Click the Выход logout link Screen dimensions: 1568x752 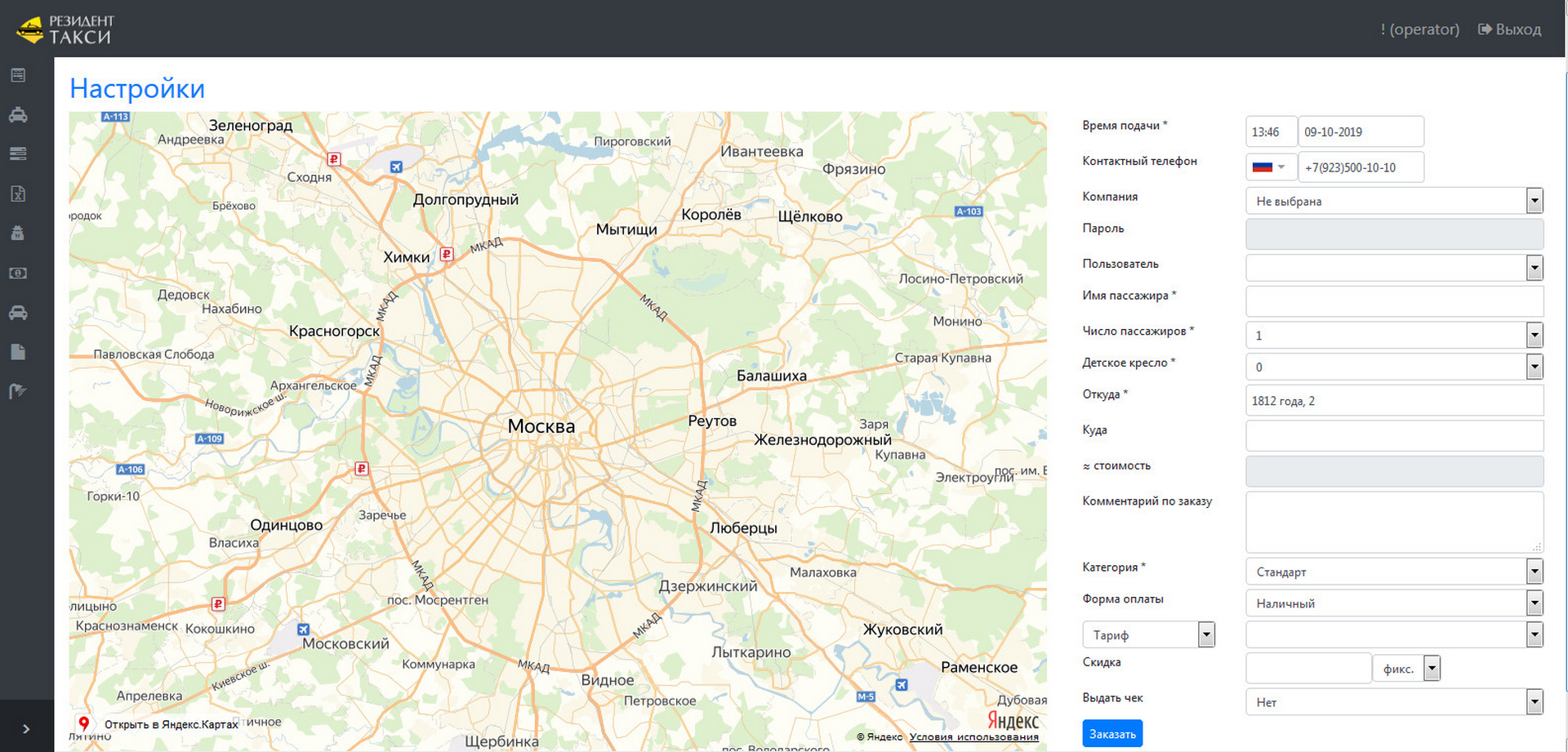pyautogui.click(x=1510, y=29)
